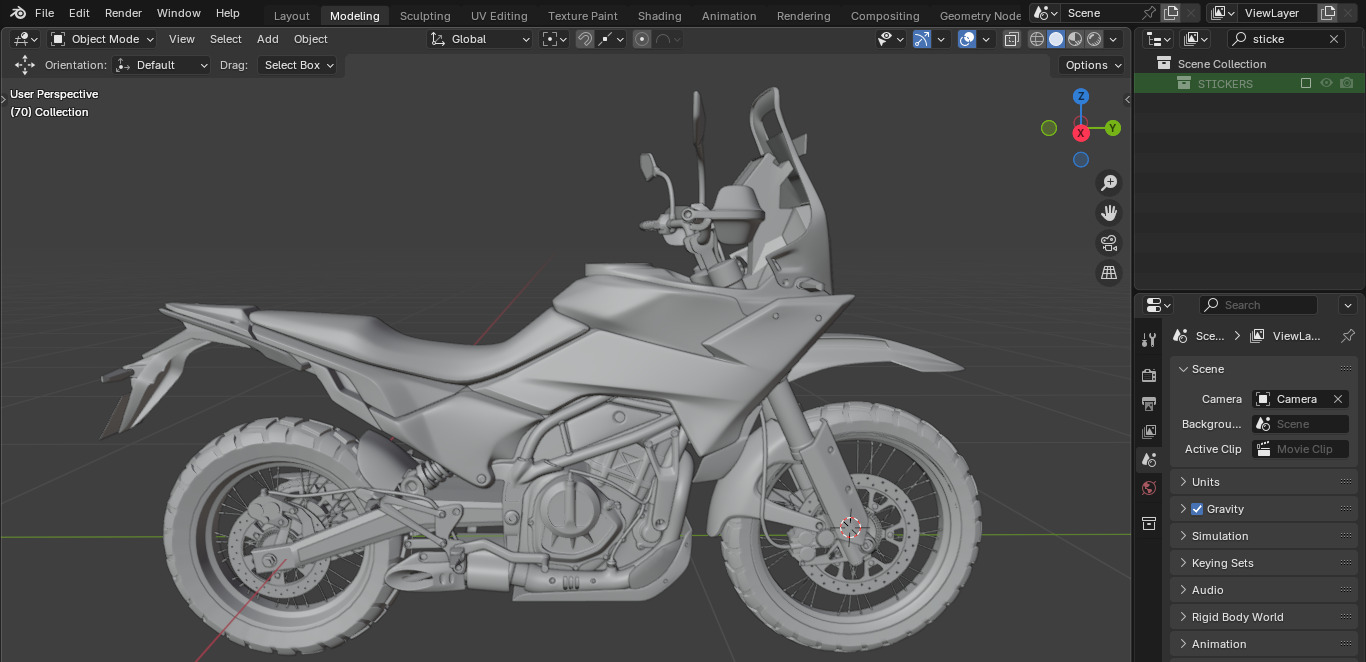Switch to solid viewport shading
The height and width of the screenshot is (662, 1366).
point(1056,39)
